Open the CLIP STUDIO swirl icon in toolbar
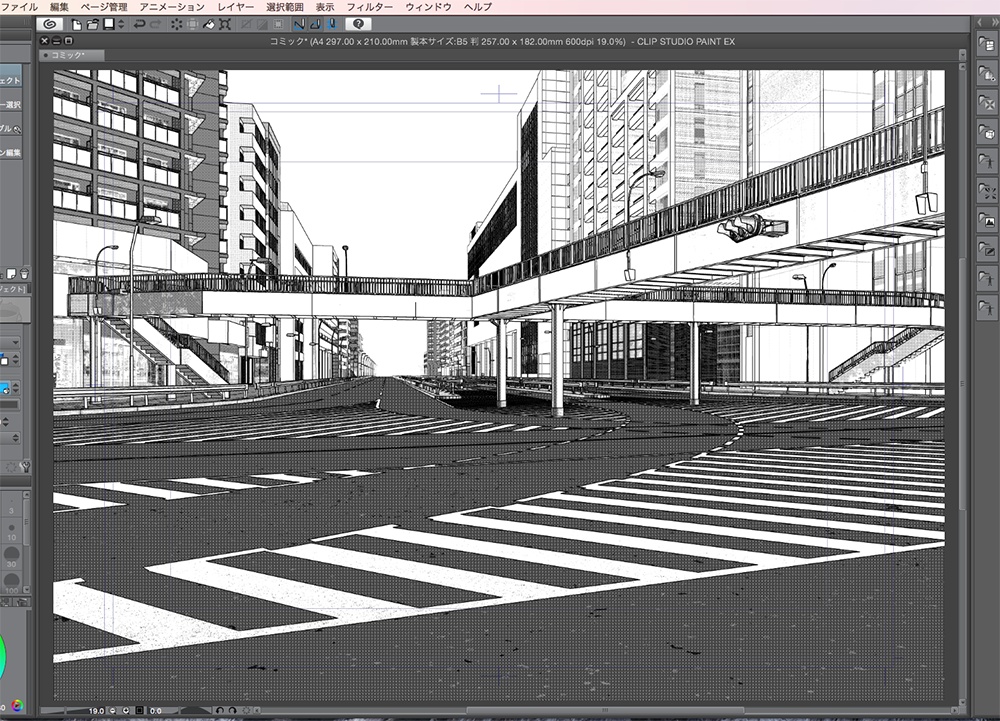The height and width of the screenshot is (721, 1000). coord(51,24)
